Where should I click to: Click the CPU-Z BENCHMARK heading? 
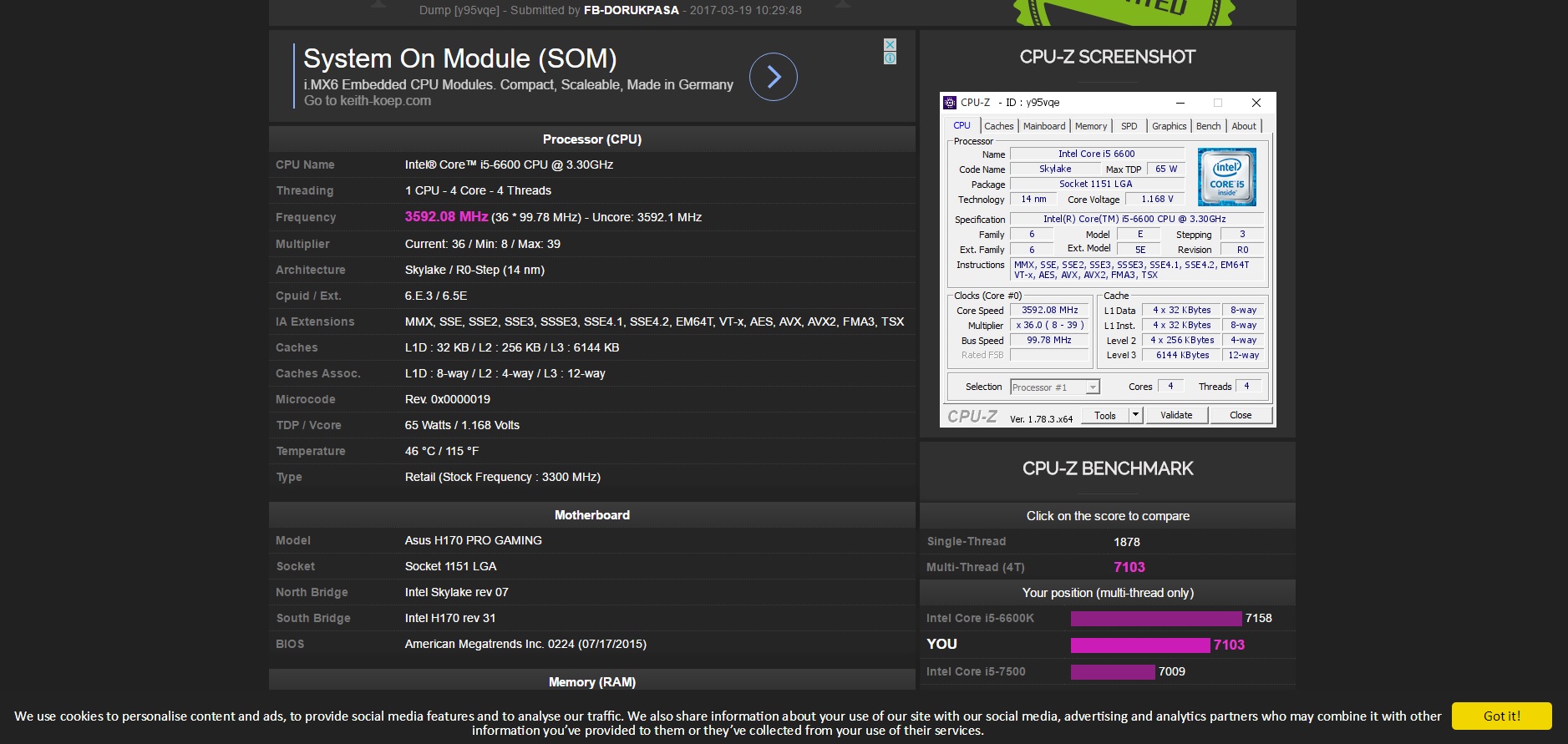pos(1108,468)
